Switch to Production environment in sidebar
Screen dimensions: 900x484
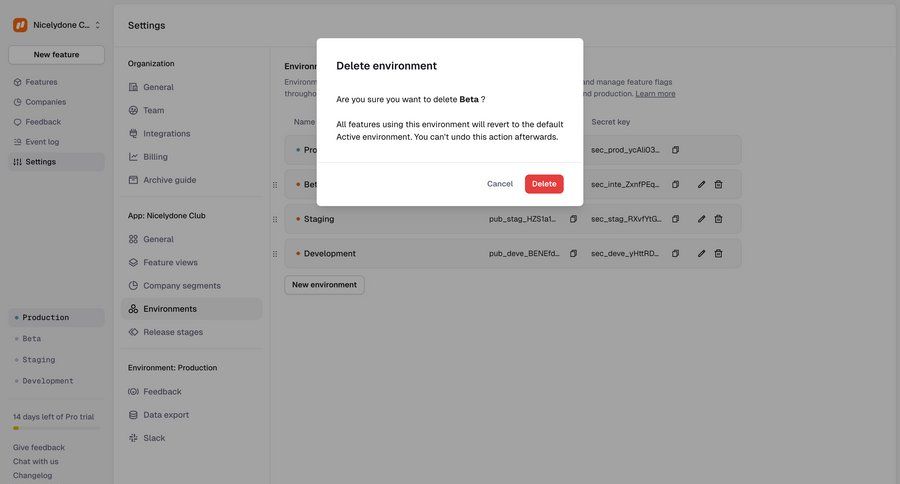56,317
